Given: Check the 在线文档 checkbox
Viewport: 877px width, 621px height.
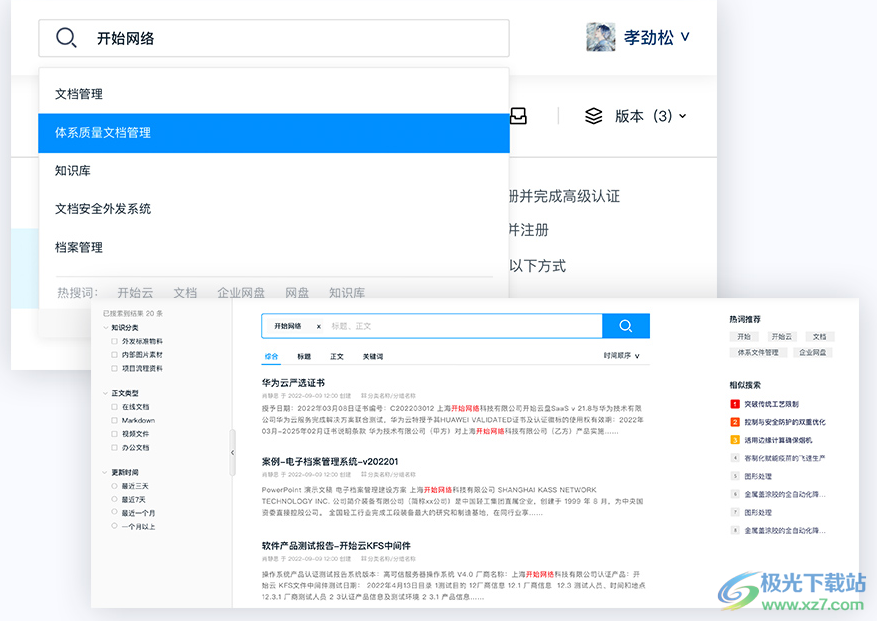Looking at the screenshot, I should pos(114,407).
